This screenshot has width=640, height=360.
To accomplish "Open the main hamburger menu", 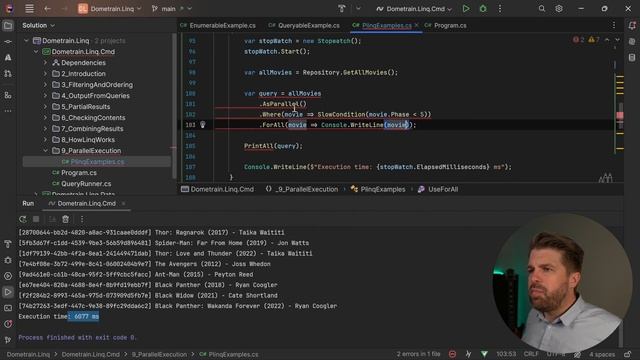I will pos(29,9).
